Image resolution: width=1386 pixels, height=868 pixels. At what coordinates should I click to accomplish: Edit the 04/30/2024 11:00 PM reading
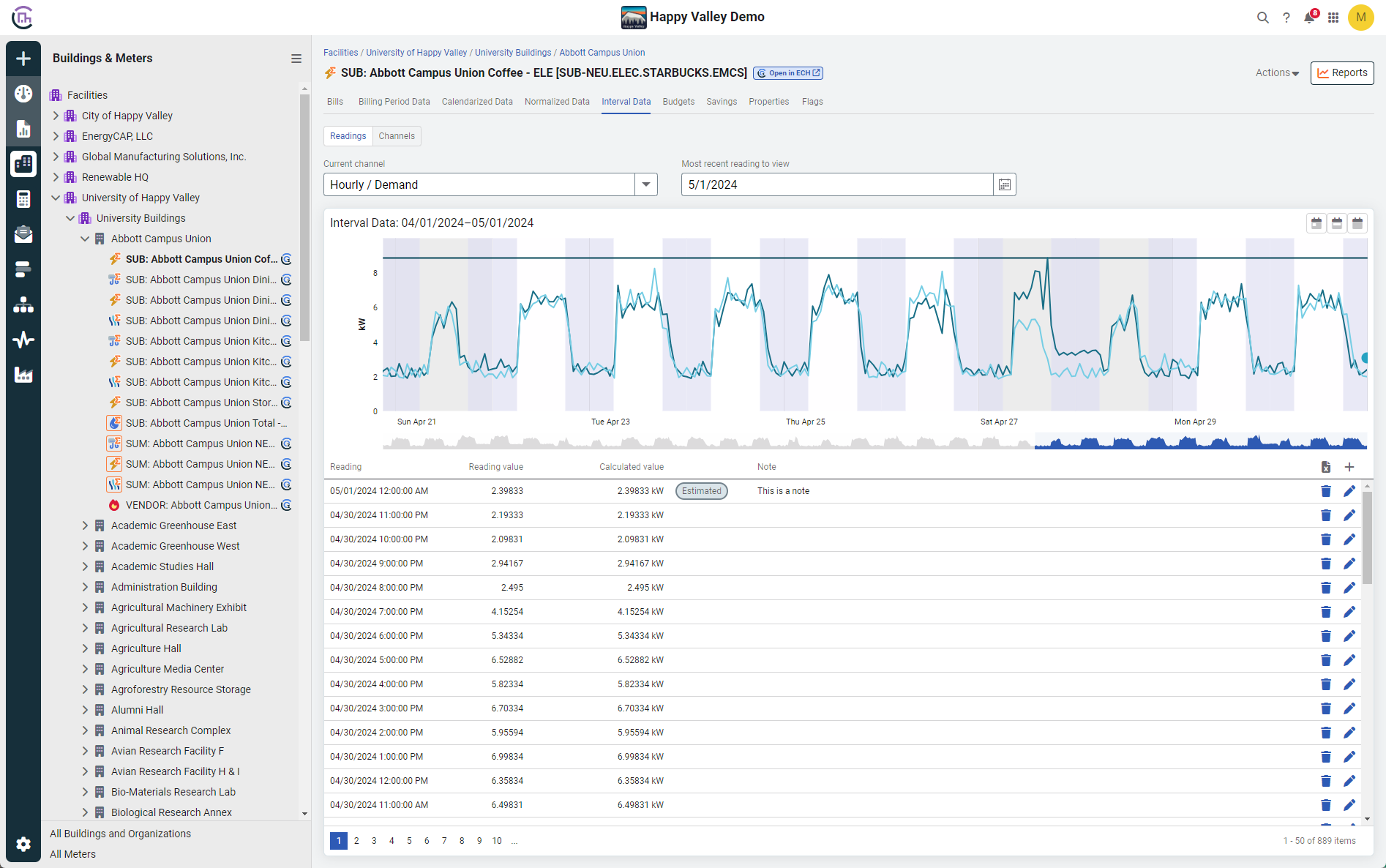pos(1349,515)
